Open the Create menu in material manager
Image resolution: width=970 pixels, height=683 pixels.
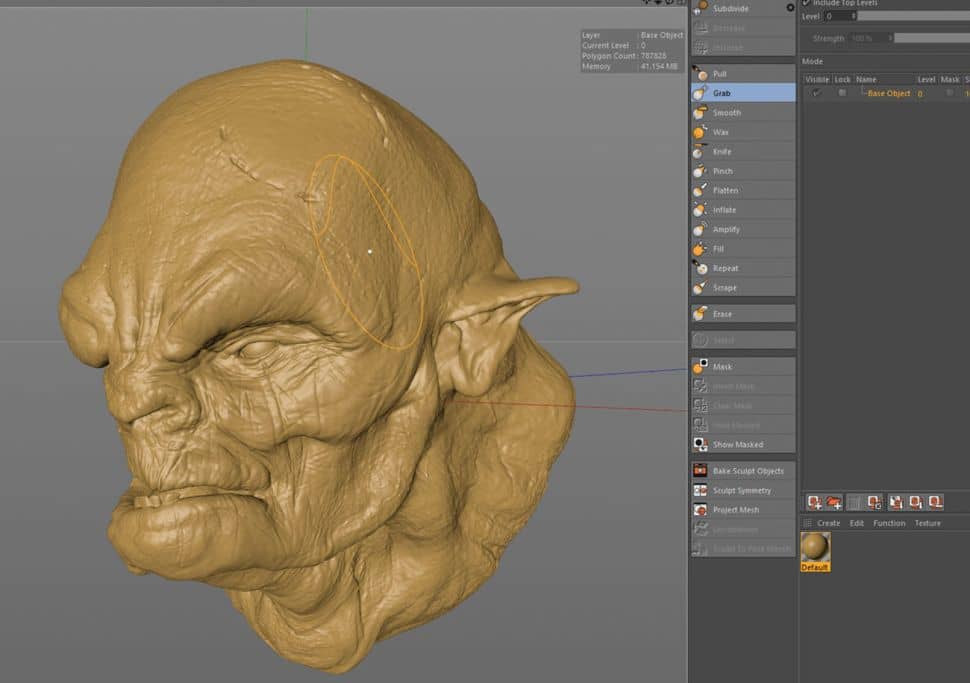click(x=827, y=522)
